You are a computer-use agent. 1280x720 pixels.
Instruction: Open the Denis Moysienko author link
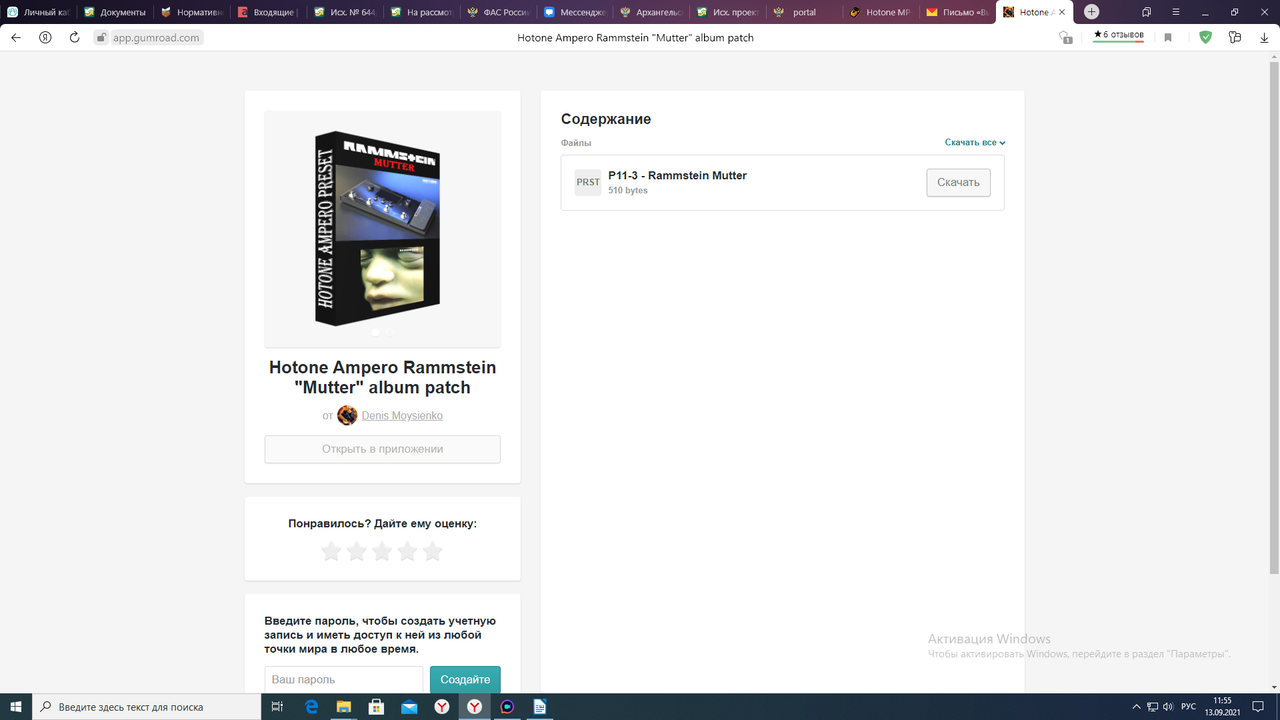pyautogui.click(x=402, y=415)
